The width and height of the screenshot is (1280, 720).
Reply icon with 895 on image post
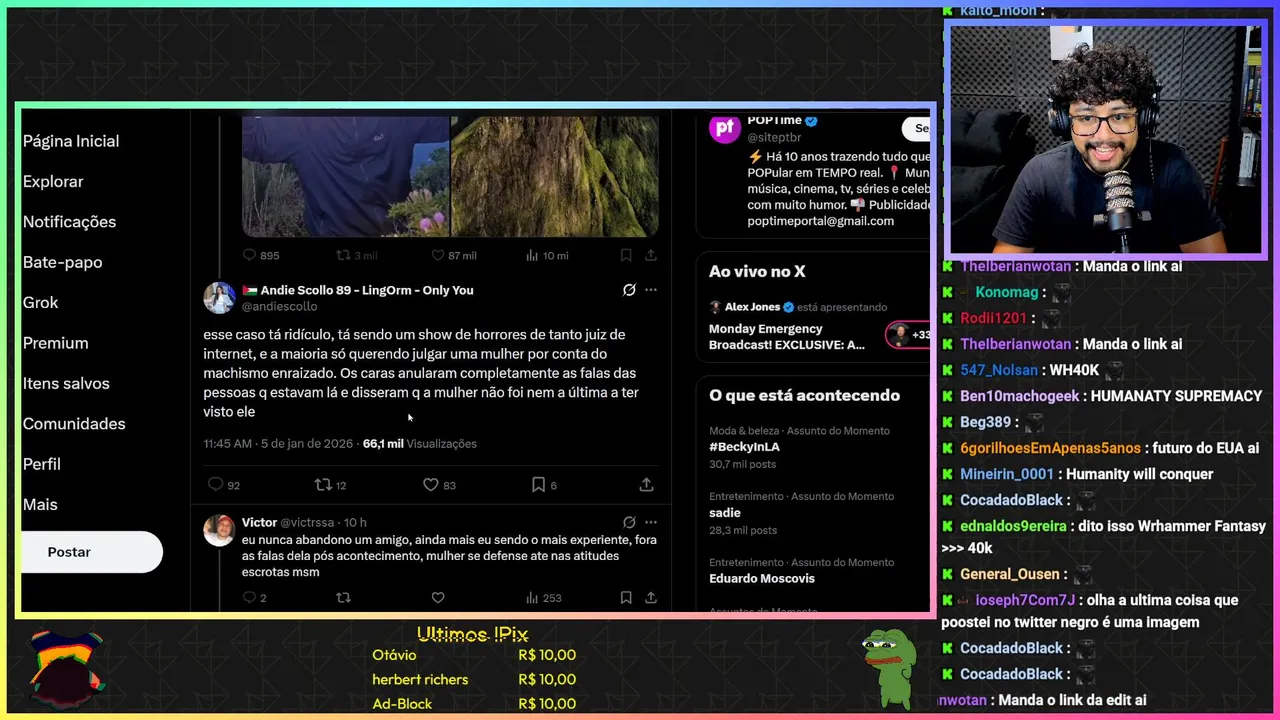(x=250, y=255)
